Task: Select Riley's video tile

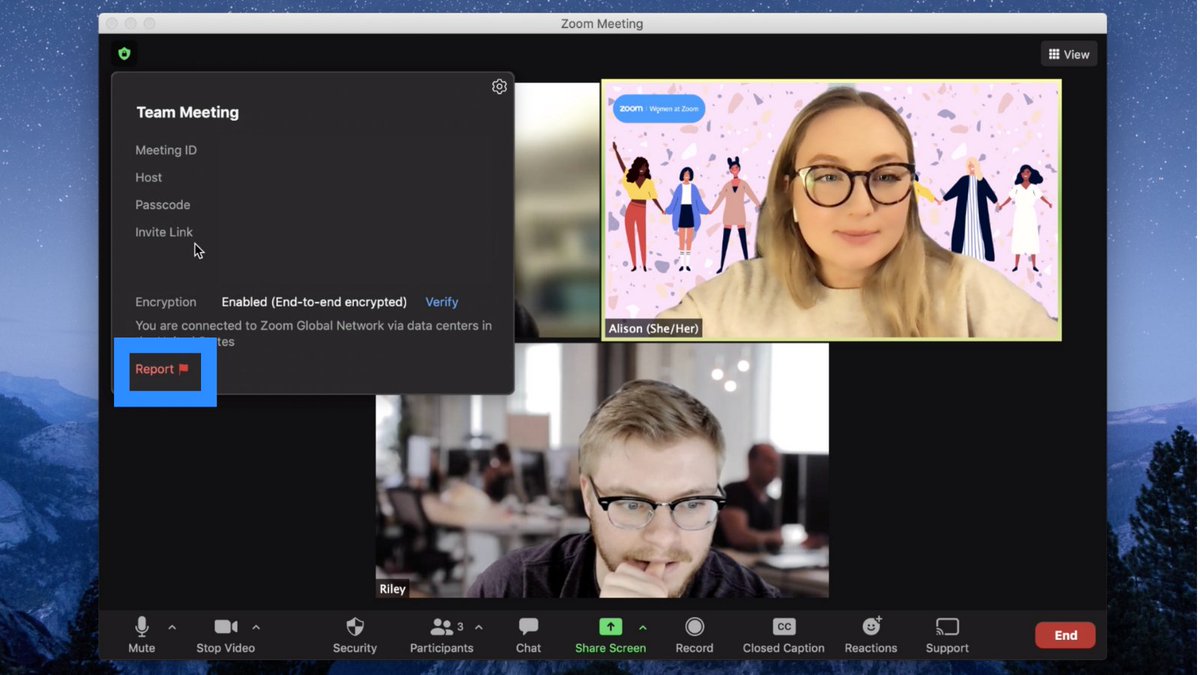Action: [x=602, y=470]
